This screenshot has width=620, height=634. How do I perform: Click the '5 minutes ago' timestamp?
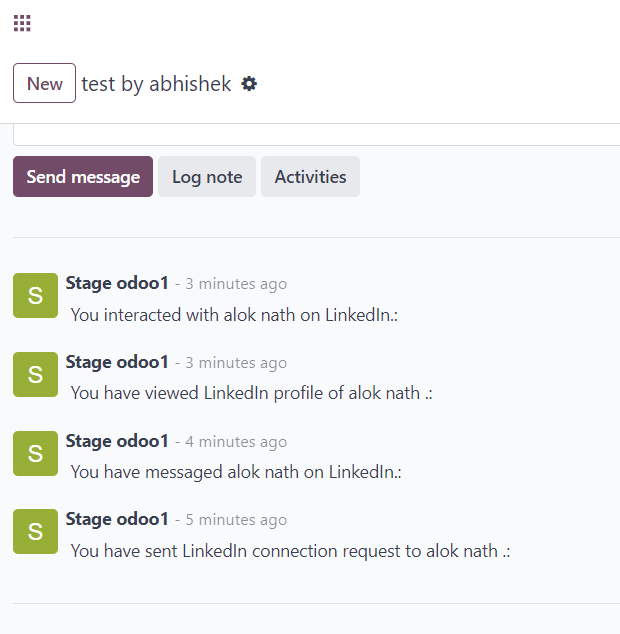point(236,520)
